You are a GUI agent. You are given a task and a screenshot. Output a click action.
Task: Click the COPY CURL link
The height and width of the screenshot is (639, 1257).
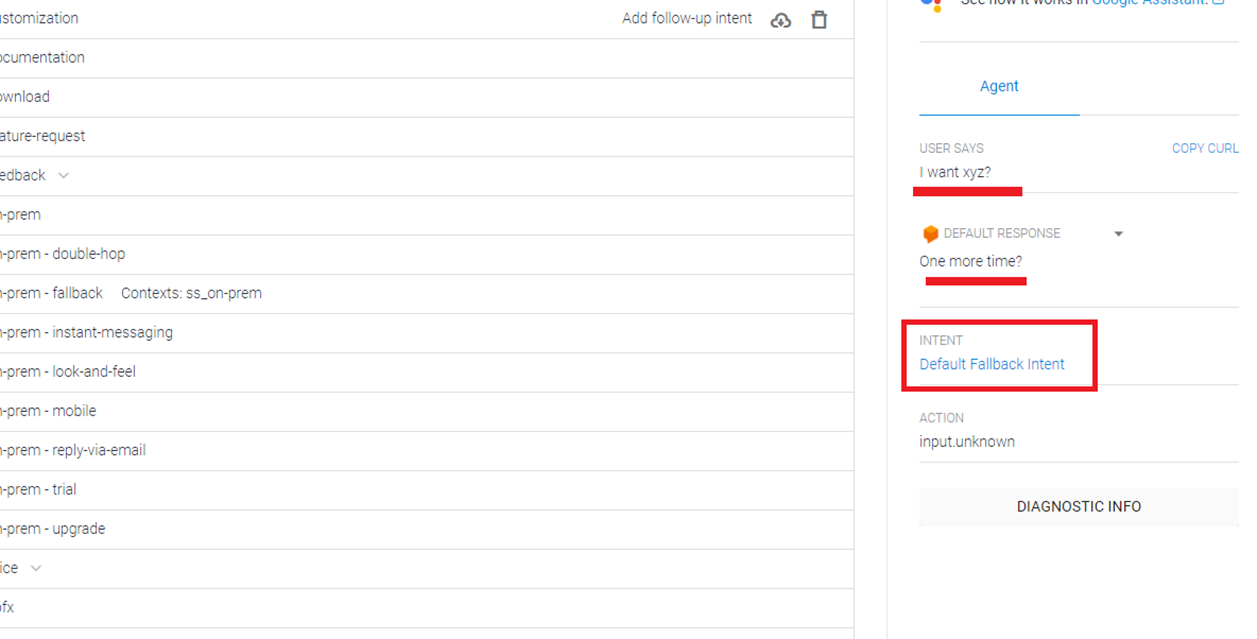1205,148
